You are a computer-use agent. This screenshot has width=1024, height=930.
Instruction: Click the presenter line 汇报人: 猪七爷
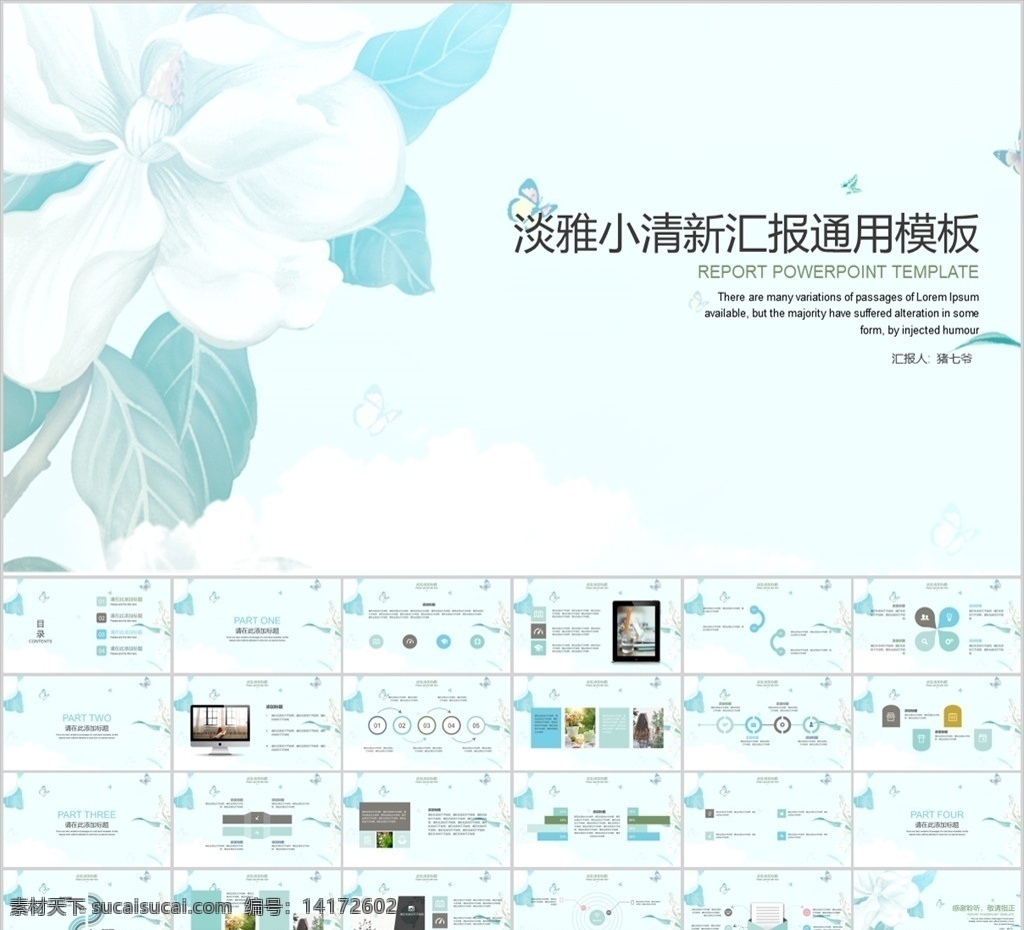coord(932,358)
